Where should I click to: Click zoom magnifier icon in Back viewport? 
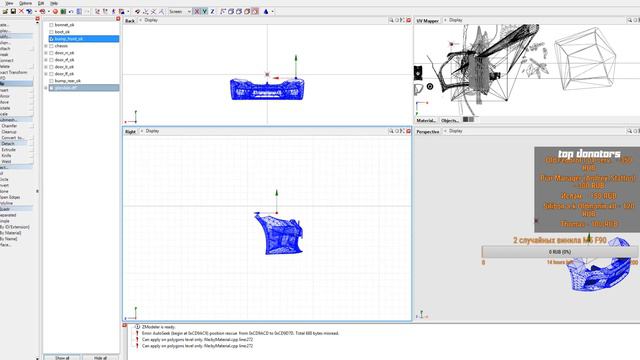coord(391,20)
